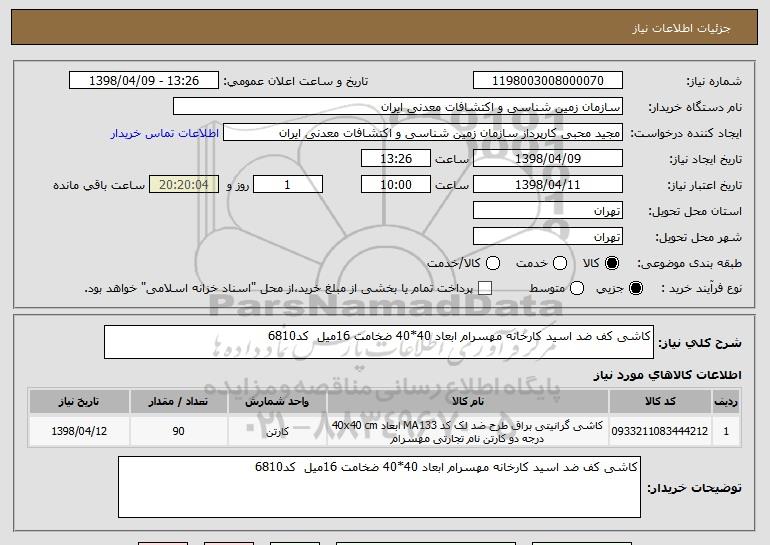
Task: Click the need number field 1198003008000070
Action: point(548,81)
